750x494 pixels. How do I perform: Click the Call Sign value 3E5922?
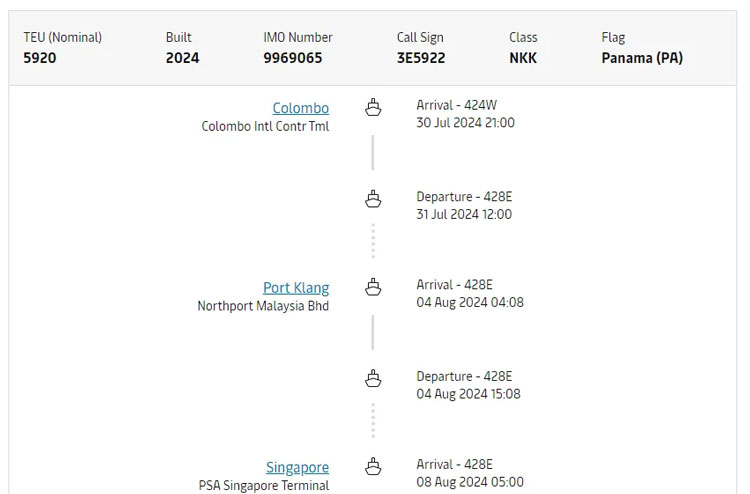[x=421, y=58]
